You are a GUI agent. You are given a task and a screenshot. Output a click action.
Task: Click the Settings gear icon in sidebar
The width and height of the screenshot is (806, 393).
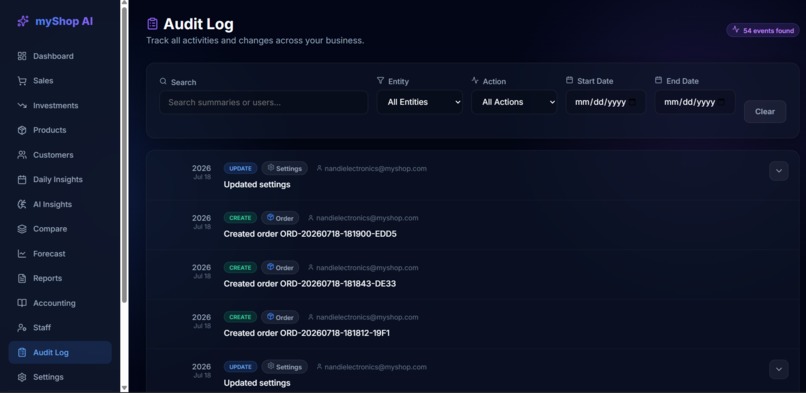tap(22, 377)
